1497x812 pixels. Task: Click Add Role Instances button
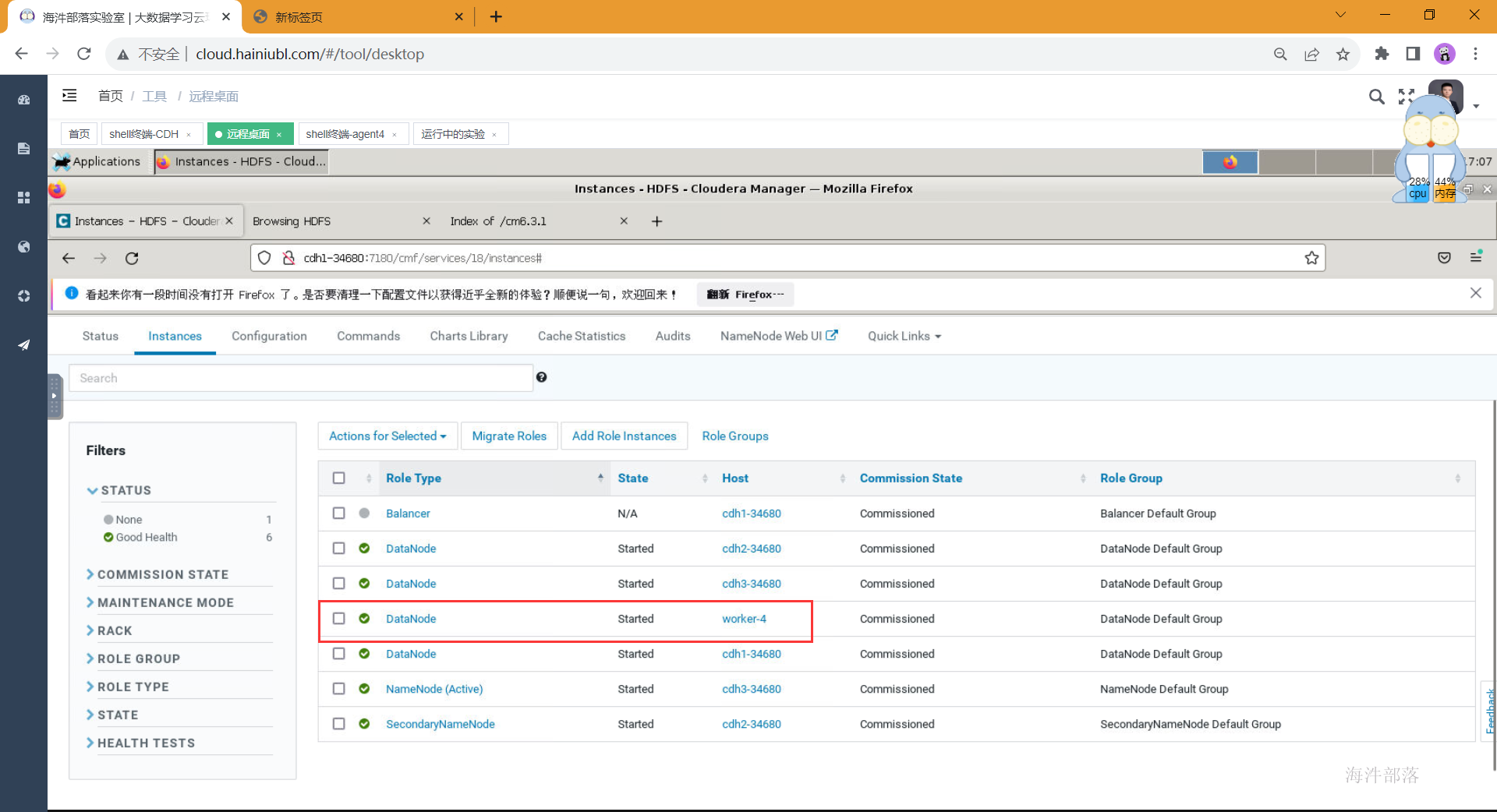[x=624, y=436]
